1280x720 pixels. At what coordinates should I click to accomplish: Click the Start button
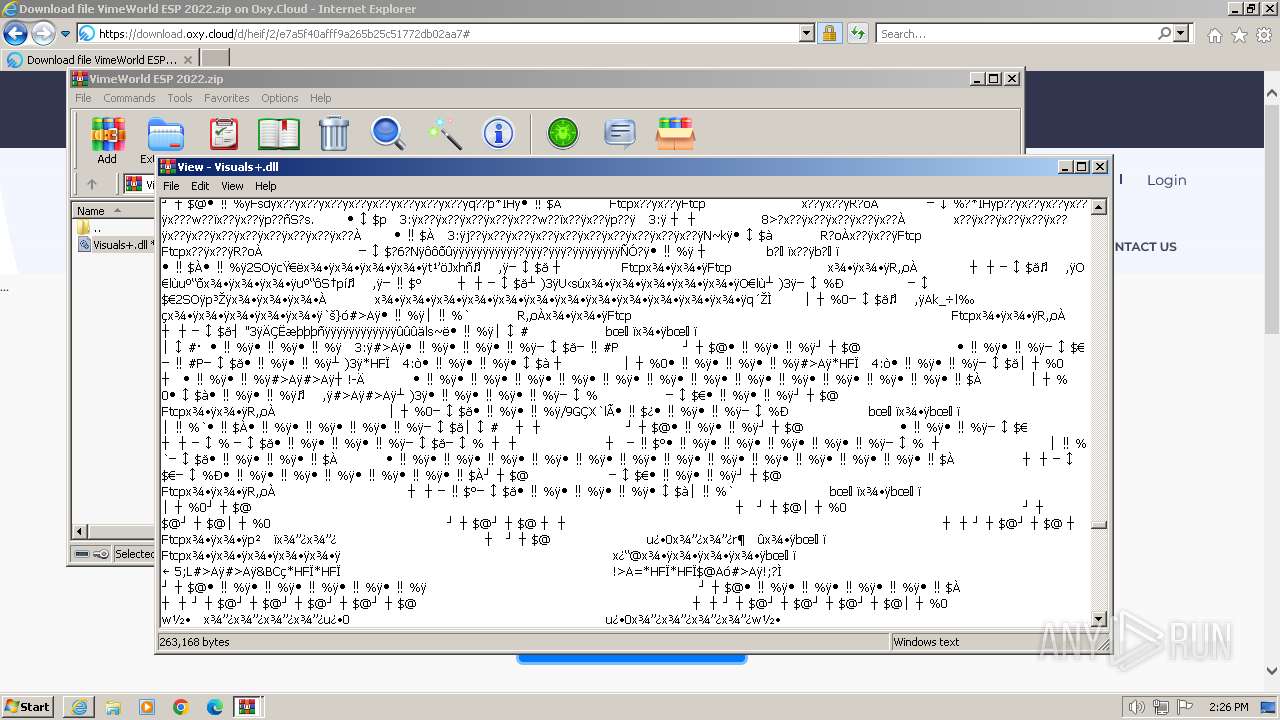[28, 707]
